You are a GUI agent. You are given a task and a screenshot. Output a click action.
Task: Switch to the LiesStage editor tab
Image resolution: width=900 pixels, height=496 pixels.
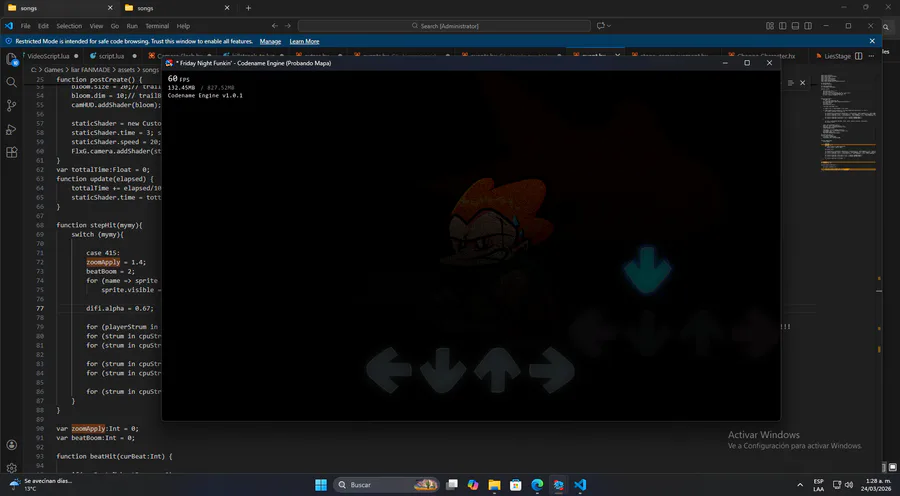pyautogui.click(x=837, y=56)
